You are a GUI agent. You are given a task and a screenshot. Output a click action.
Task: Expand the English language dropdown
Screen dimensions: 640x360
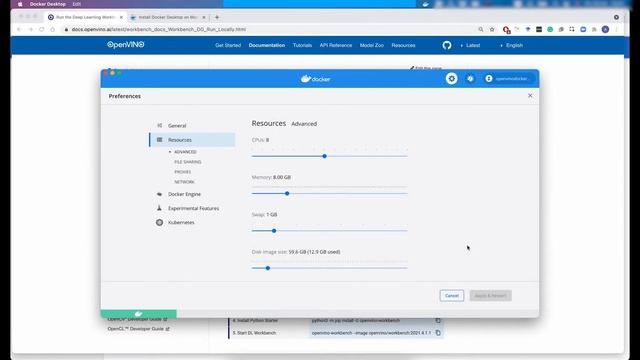click(512, 45)
